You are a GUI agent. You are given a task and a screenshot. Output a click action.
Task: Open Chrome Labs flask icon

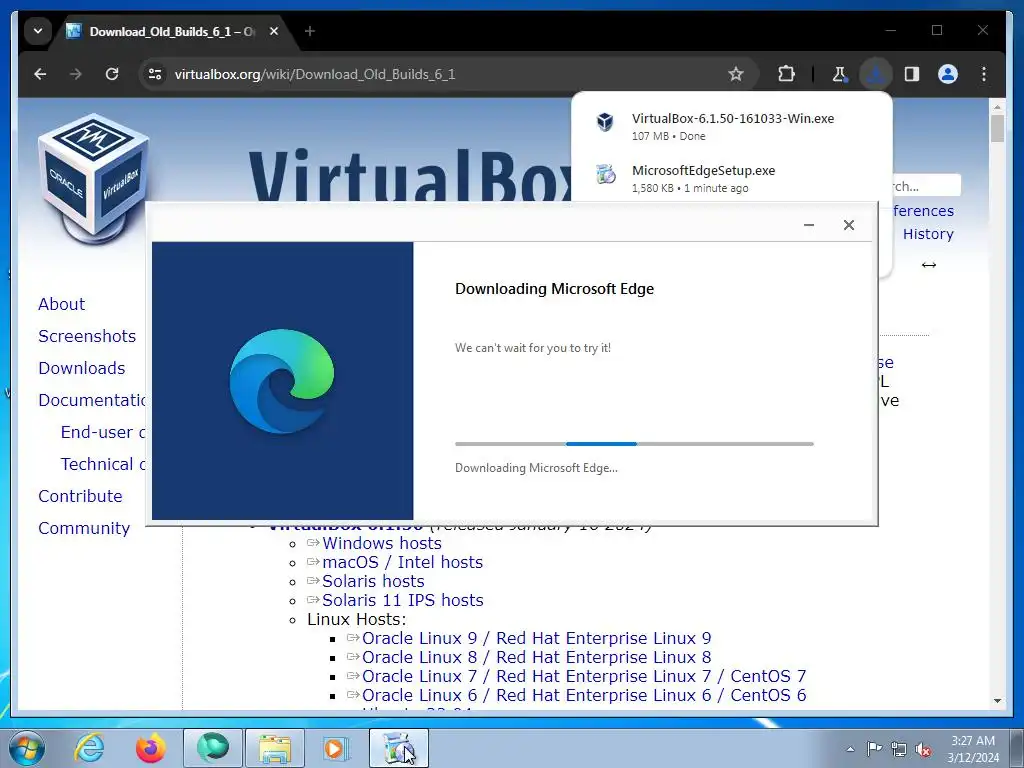click(x=840, y=74)
